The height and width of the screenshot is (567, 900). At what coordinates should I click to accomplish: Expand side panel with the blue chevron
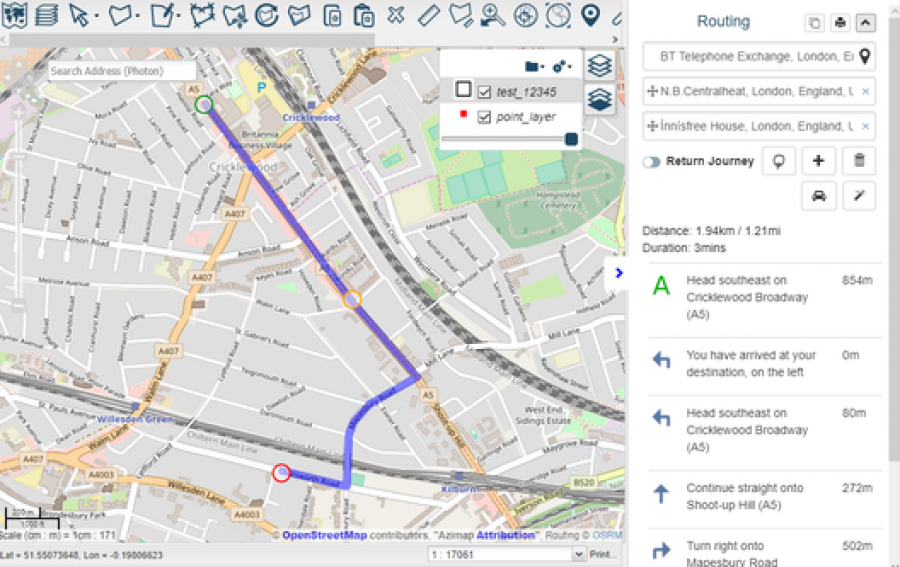tap(618, 273)
